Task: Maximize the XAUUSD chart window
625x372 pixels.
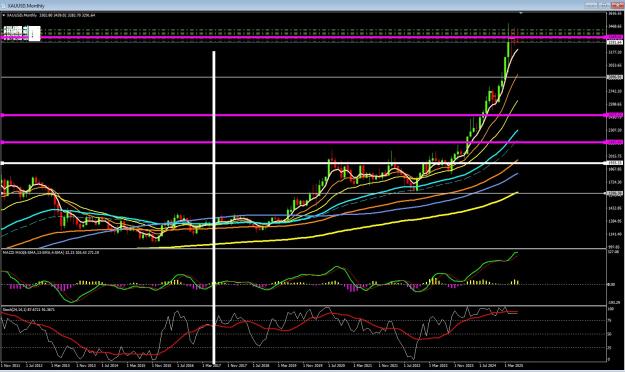Action: 604,5
